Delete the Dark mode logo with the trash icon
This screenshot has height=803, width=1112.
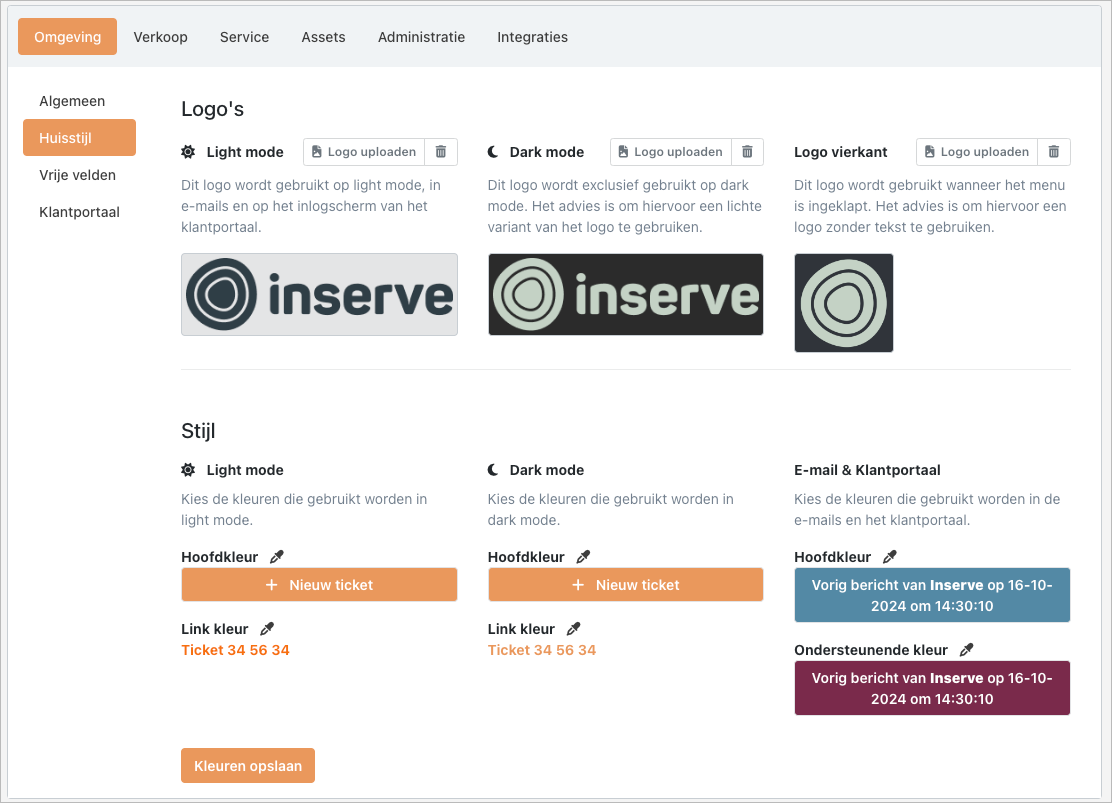[747, 152]
